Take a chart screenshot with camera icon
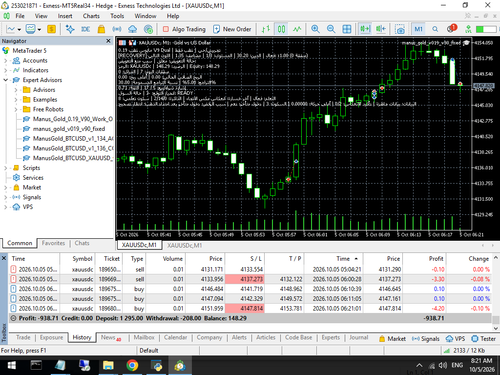 (x=400, y=29)
